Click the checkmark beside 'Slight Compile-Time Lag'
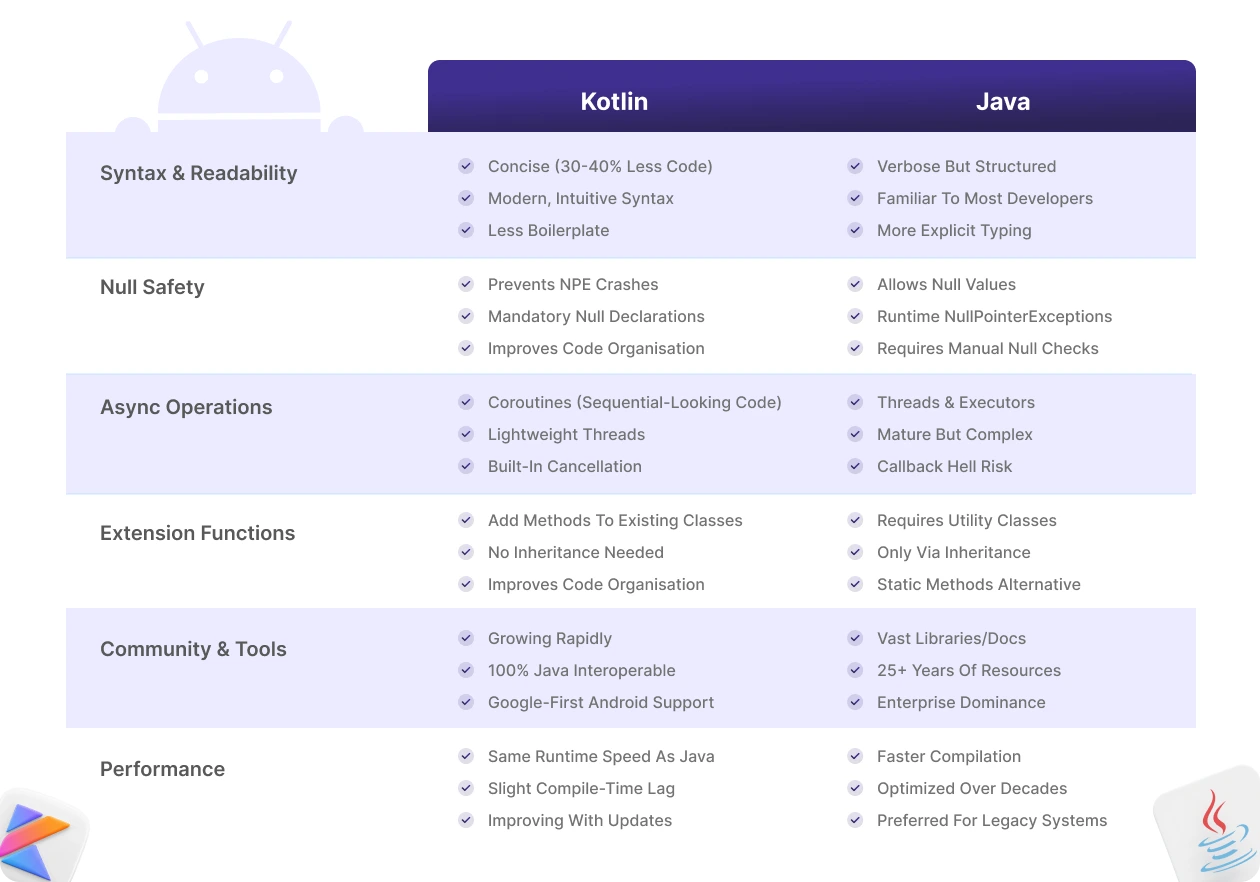The image size is (1260, 882). point(466,788)
